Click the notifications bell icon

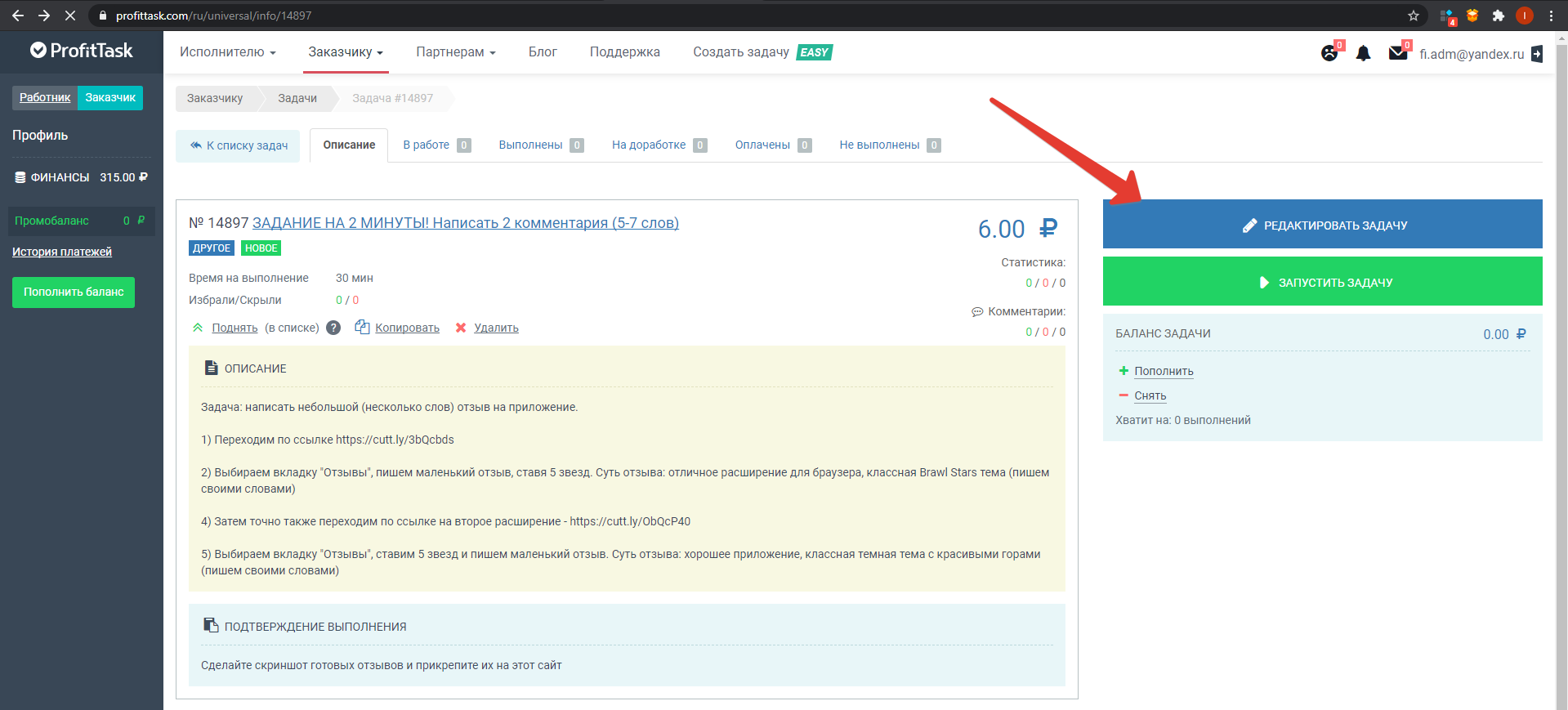pyautogui.click(x=1363, y=54)
